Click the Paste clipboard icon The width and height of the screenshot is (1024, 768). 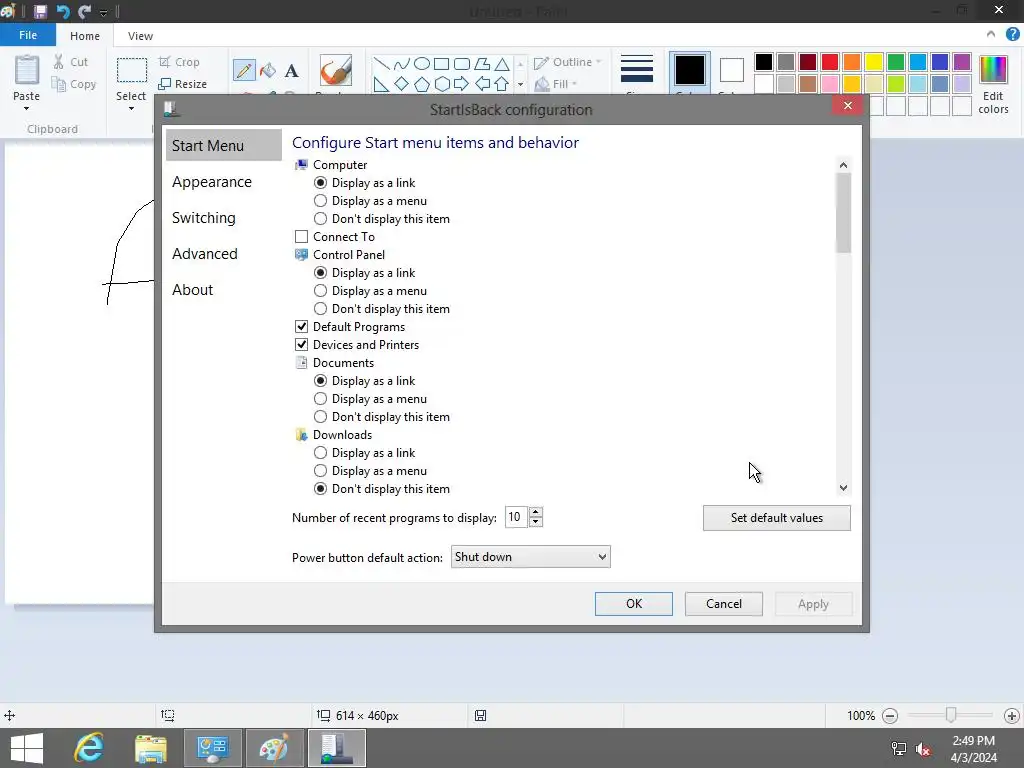27,70
